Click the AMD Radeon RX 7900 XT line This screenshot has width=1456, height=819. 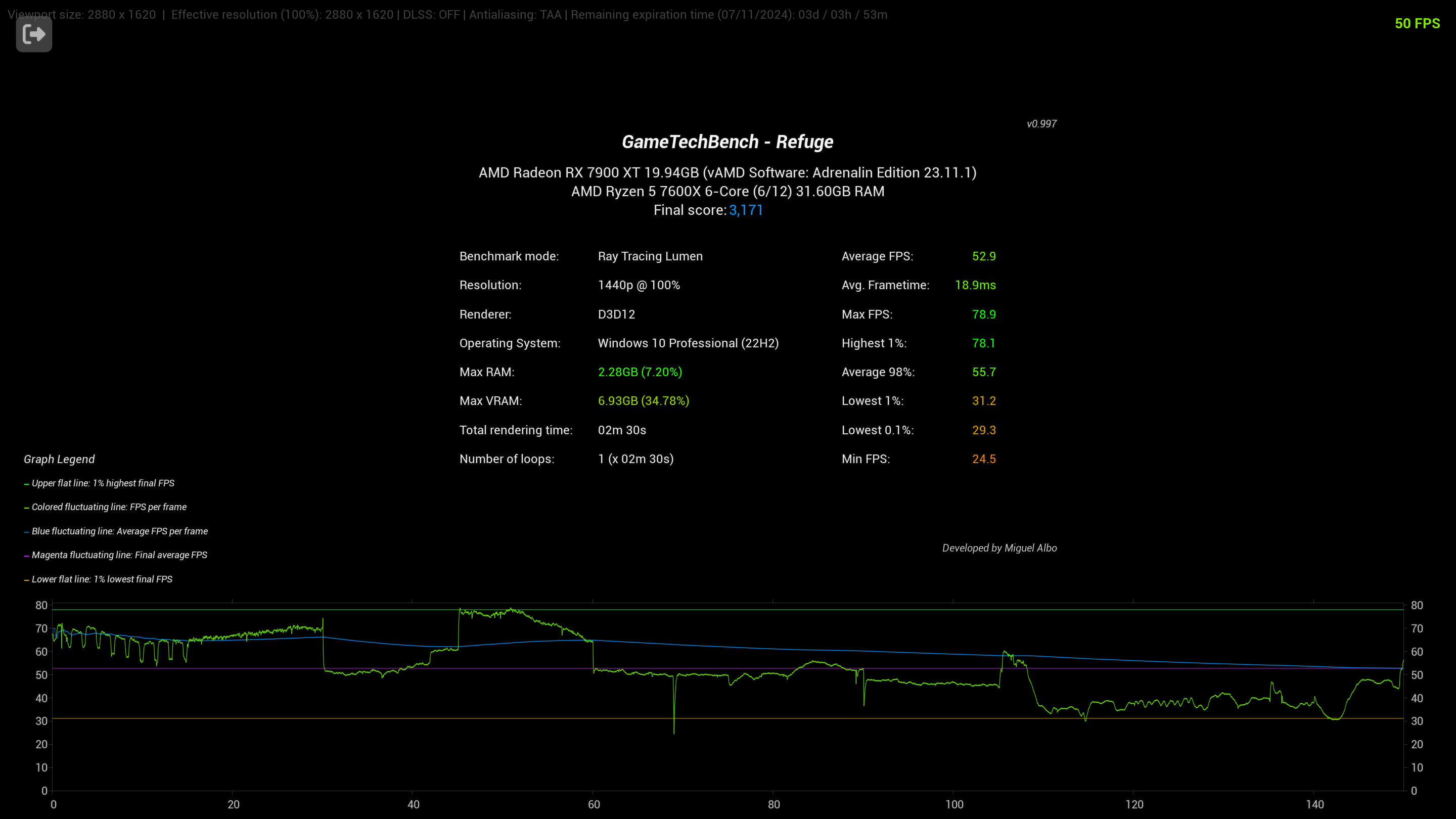coord(727,173)
